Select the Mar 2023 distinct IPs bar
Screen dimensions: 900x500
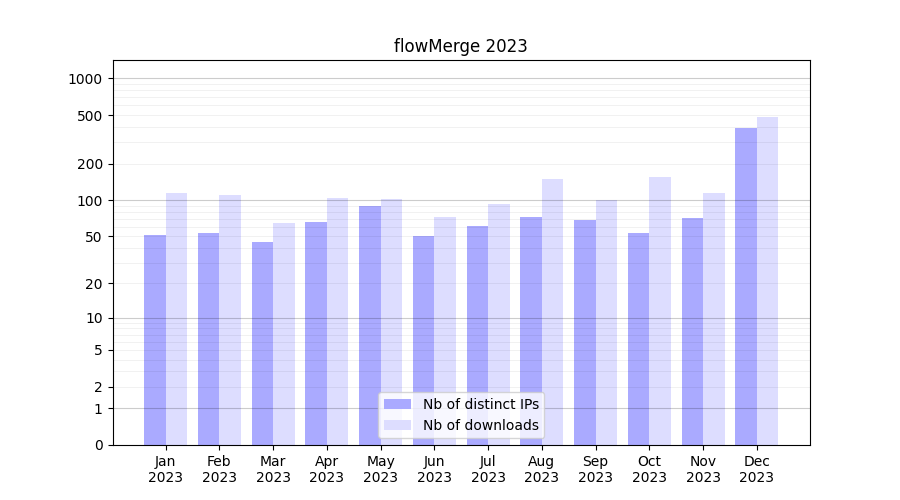[x=262, y=343]
